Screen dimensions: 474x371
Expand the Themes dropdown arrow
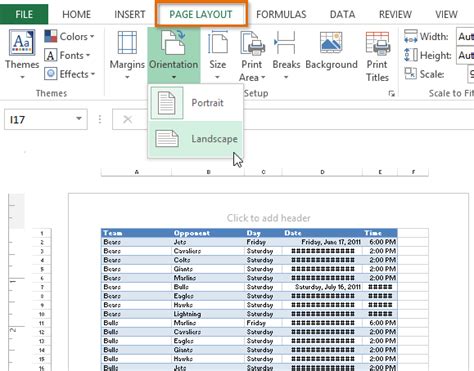coord(22,77)
